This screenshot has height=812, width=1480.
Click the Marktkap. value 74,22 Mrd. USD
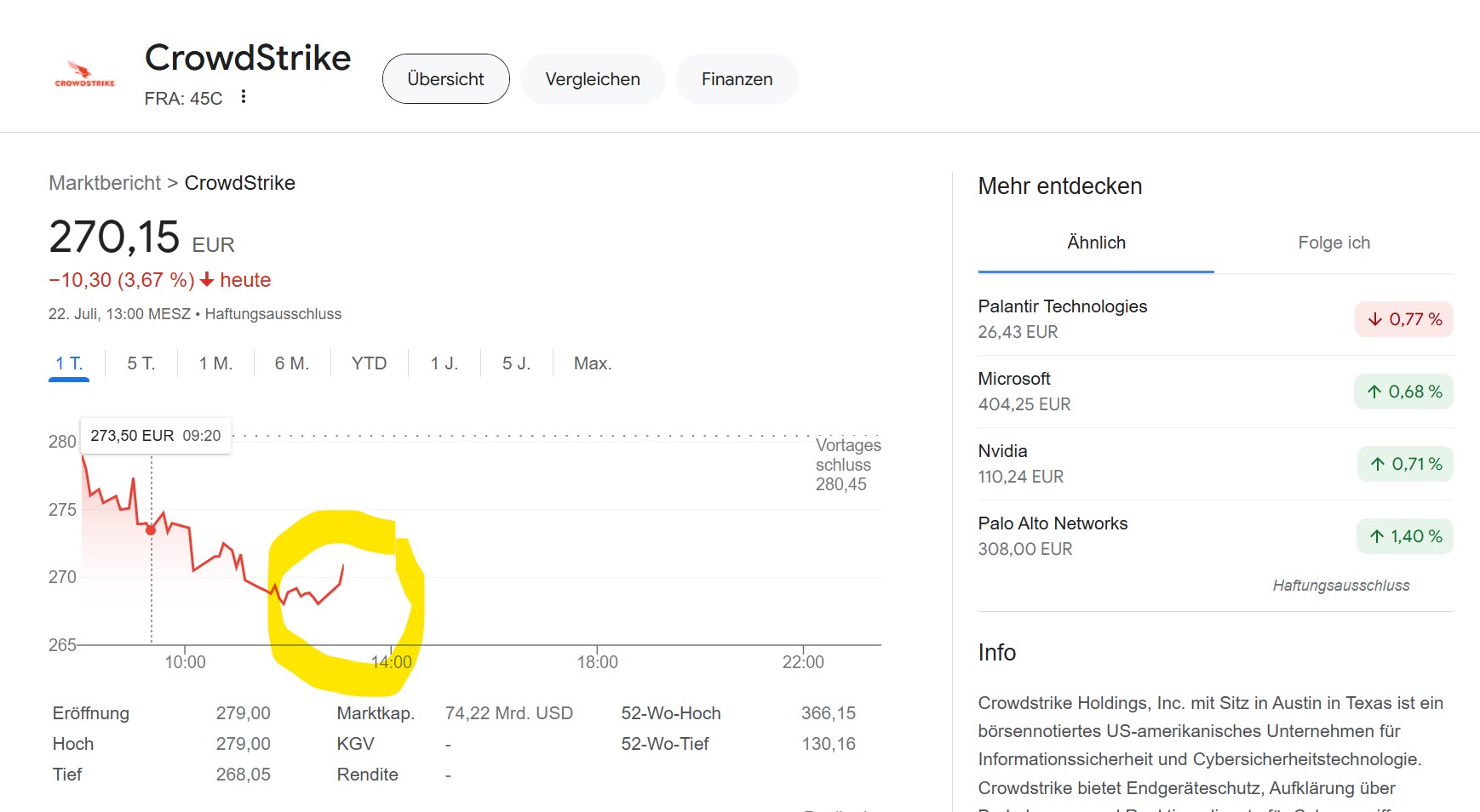[x=508, y=713]
